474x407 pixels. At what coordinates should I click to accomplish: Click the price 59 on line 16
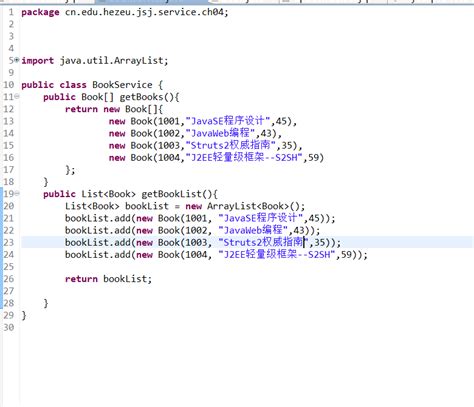pyautogui.click(x=313, y=157)
